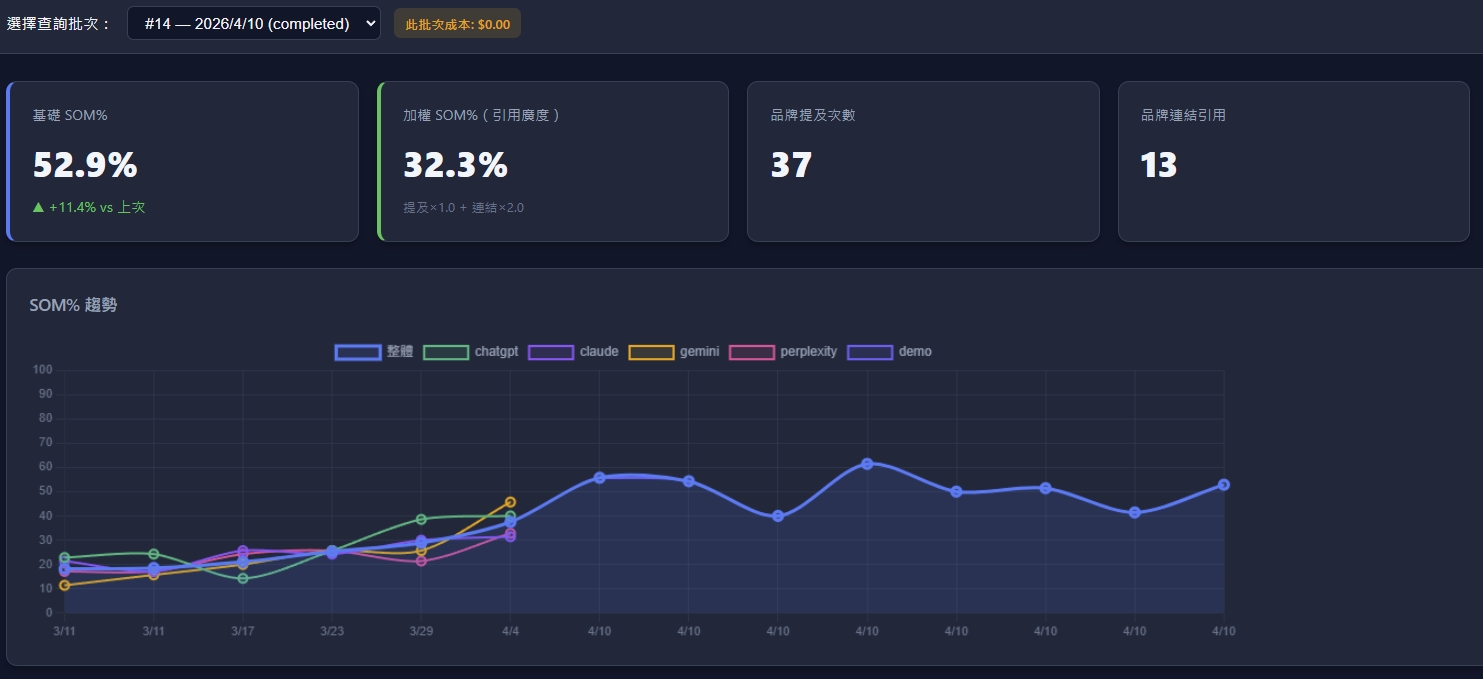Click the orange gemini legend swatch

click(651, 352)
